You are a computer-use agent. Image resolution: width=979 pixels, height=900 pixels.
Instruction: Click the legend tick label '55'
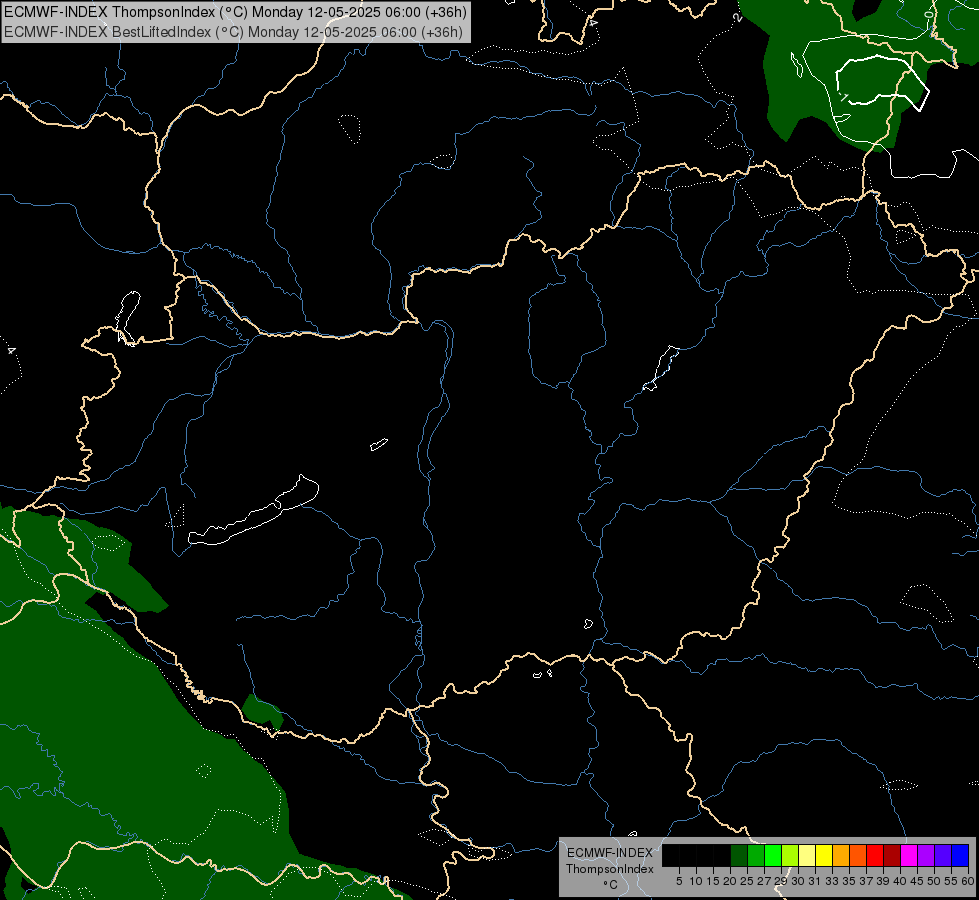point(951,881)
